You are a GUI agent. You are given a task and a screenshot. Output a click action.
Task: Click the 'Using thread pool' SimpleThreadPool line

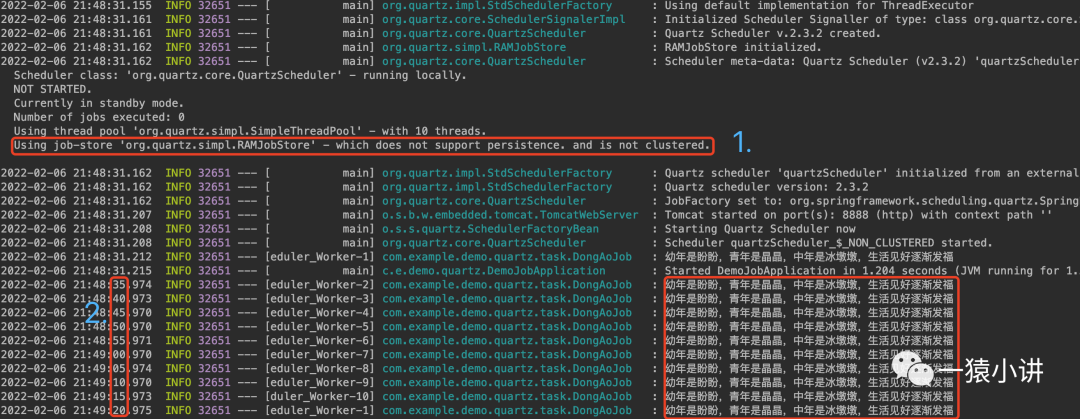(x=250, y=131)
